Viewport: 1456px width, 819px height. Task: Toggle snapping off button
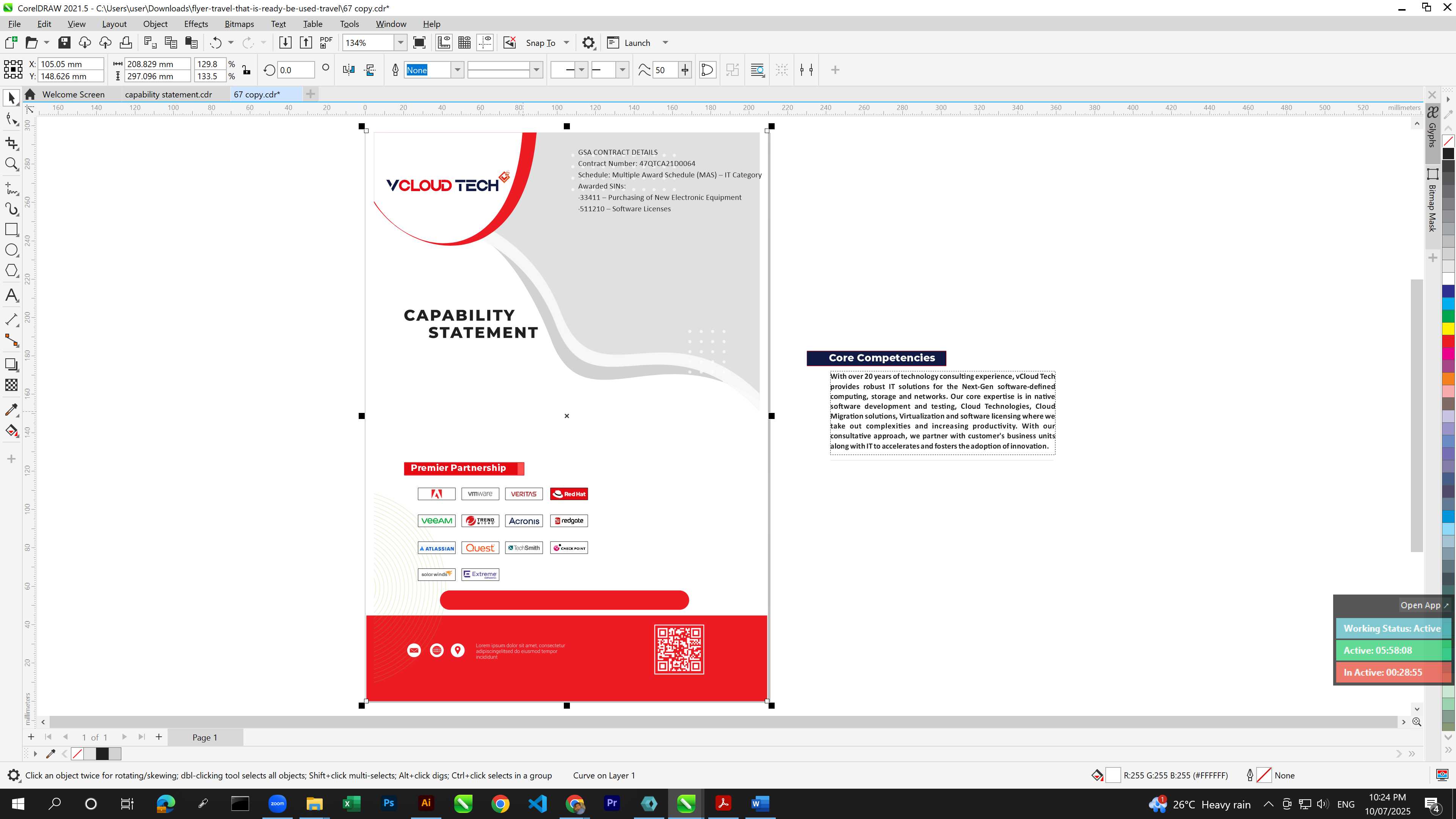pos(509,43)
